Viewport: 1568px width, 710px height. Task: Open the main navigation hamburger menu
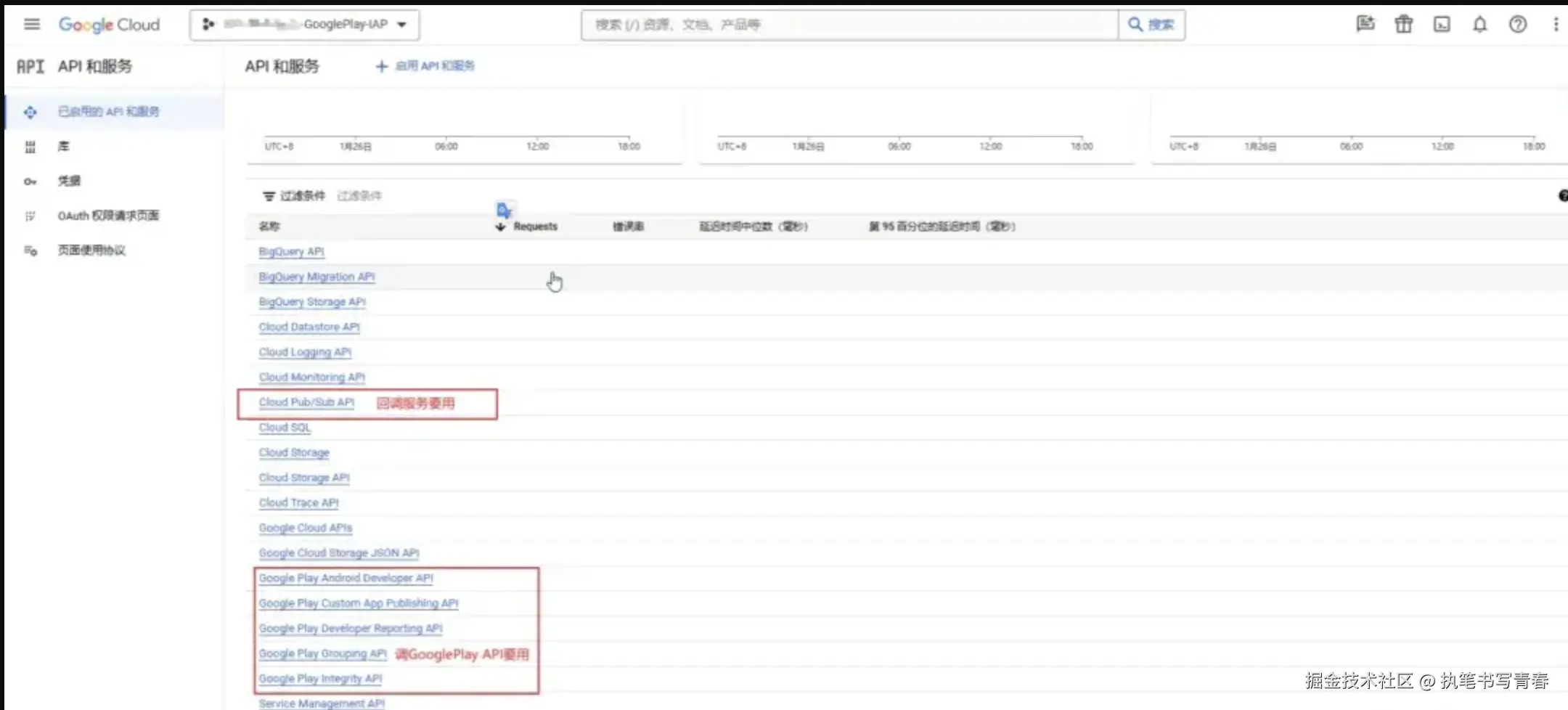32,25
